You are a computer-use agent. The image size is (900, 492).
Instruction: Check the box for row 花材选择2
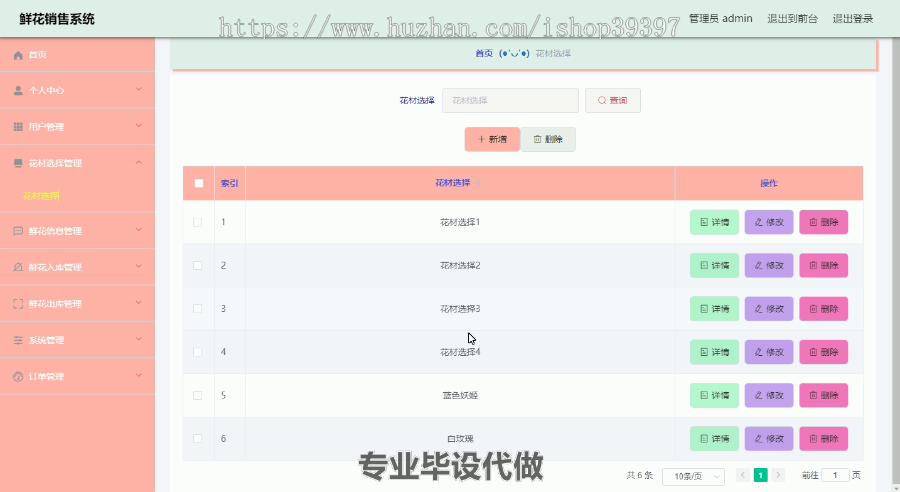click(x=197, y=265)
